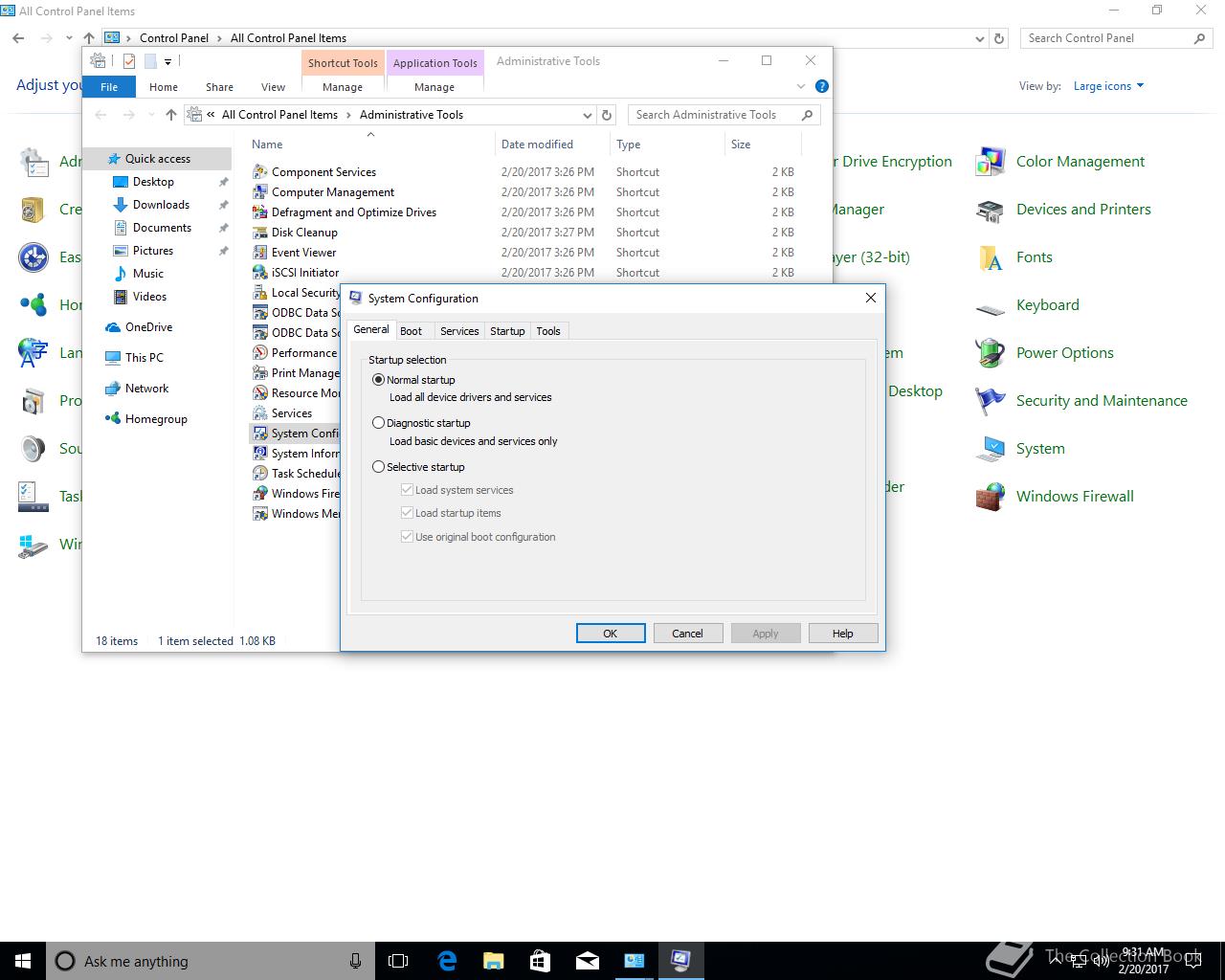Image resolution: width=1225 pixels, height=980 pixels.
Task: Expand Administrative Tools address bar dropdown
Action: click(588, 115)
